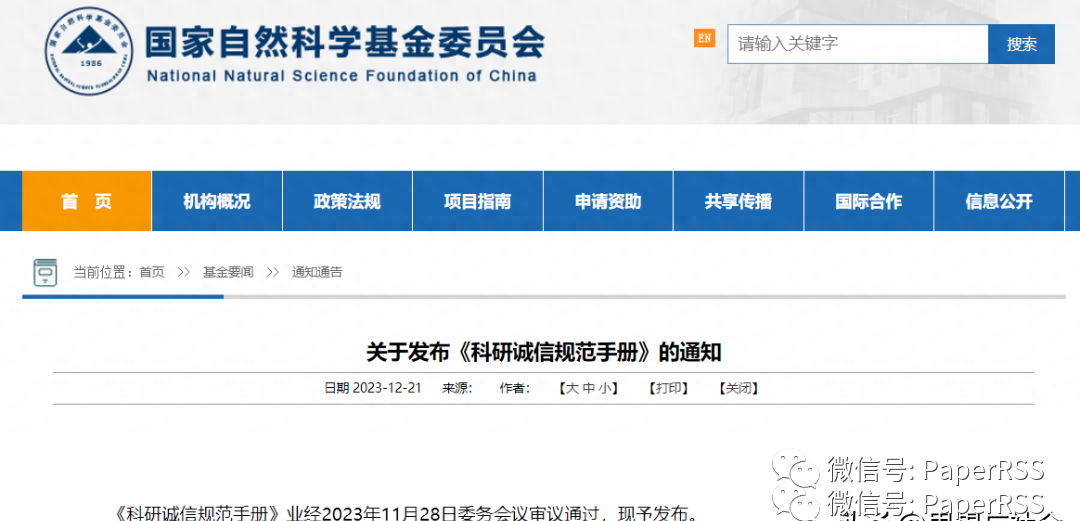Screen dimensions: 1080x521
Task: Click the breadcrumb location icon
Action: click(46, 272)
